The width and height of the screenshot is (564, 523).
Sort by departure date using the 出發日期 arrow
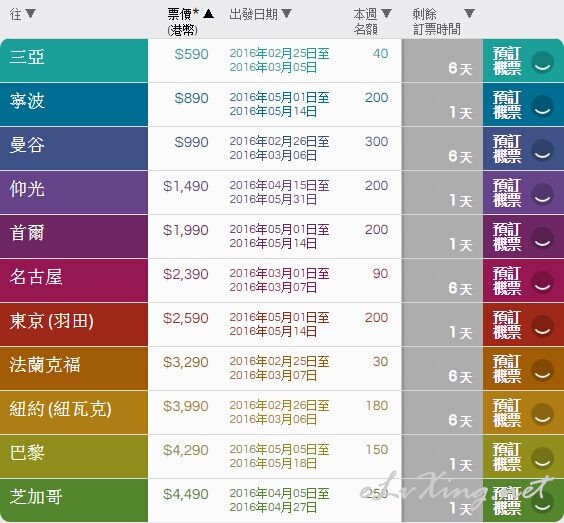coord(286,14)
